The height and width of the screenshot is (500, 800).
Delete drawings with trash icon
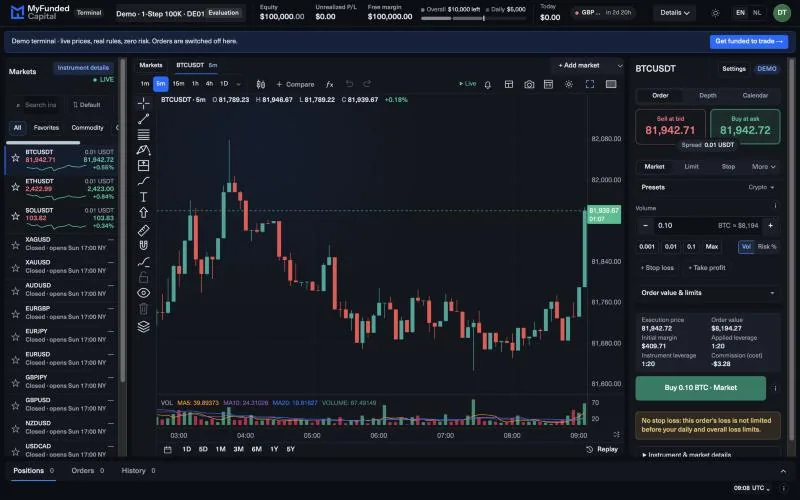[143, 309]
